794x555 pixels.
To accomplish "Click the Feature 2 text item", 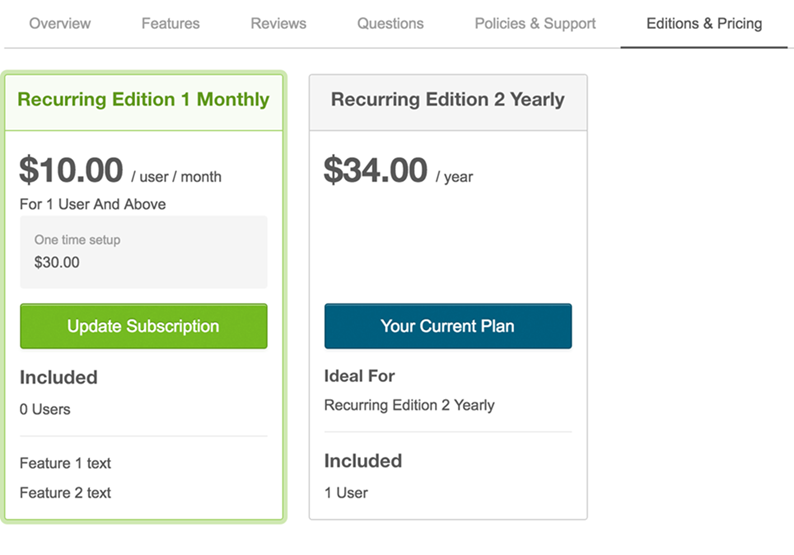I will point(65,492).
